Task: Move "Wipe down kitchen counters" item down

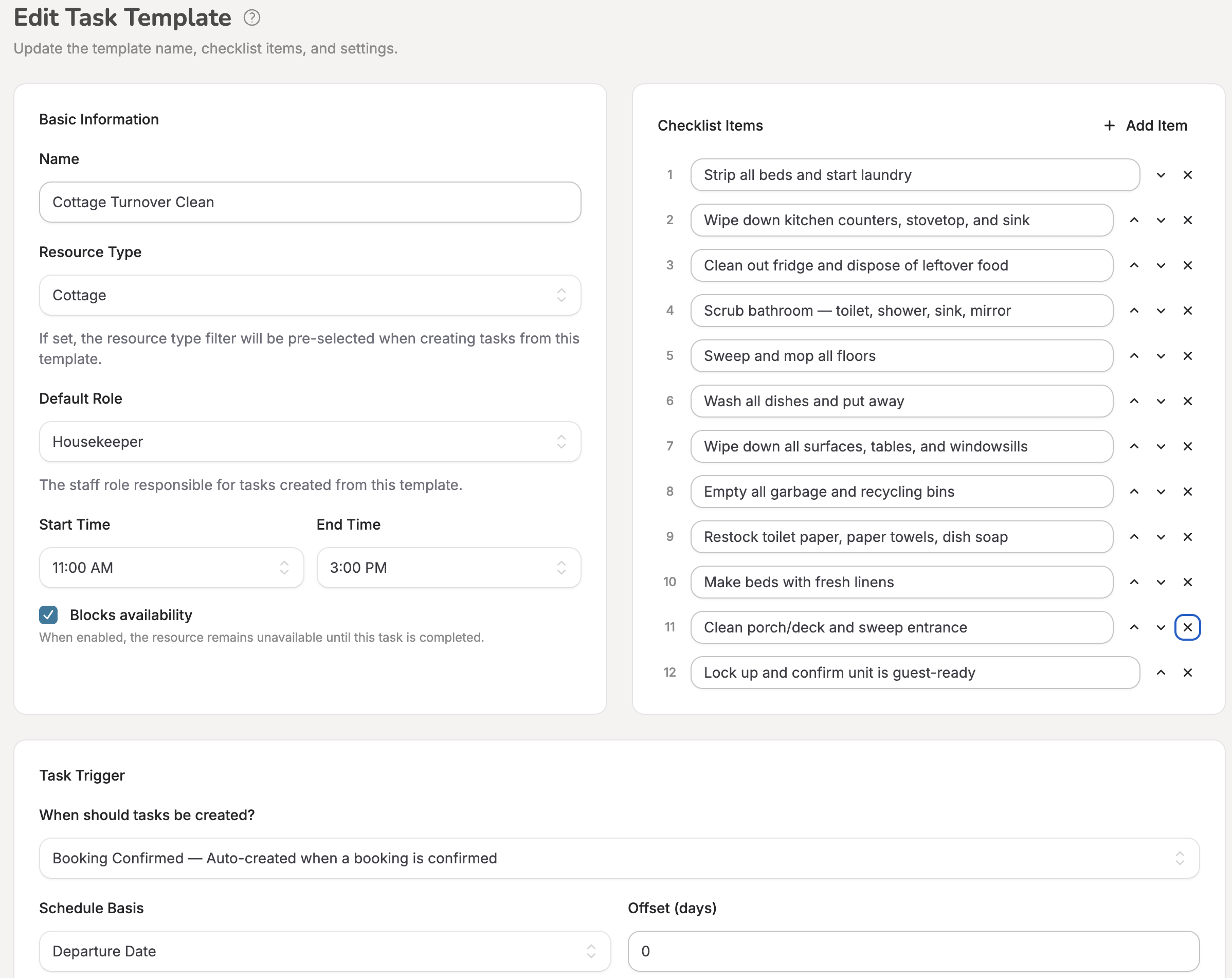Action: click(1161, 220)
